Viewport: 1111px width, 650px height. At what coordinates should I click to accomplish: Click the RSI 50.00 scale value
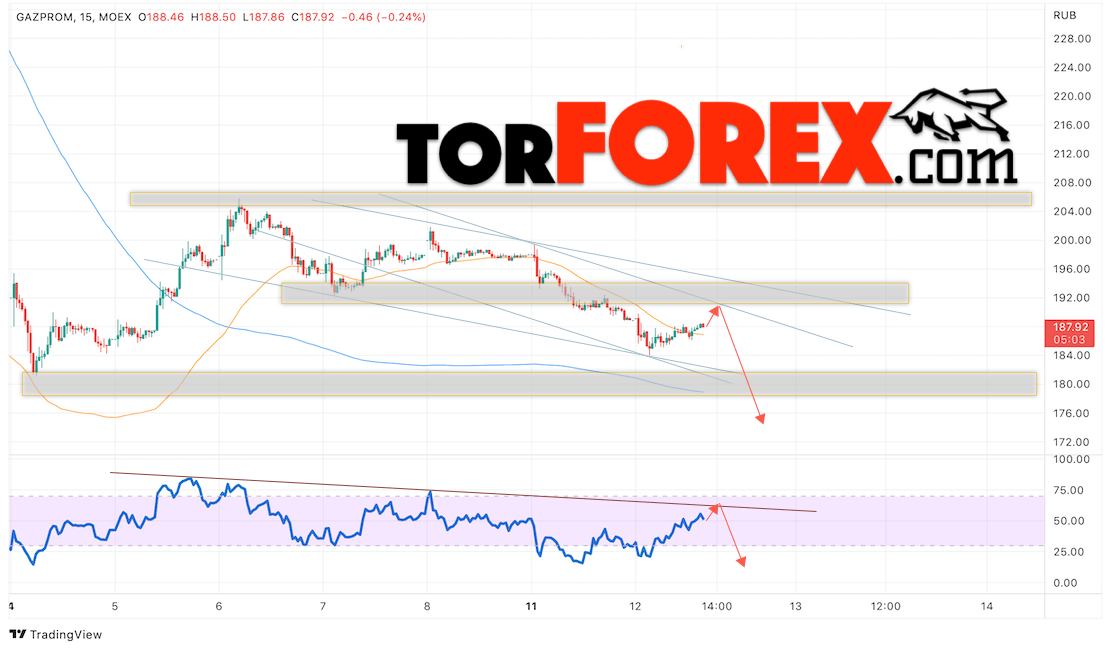pos(1069,521)
